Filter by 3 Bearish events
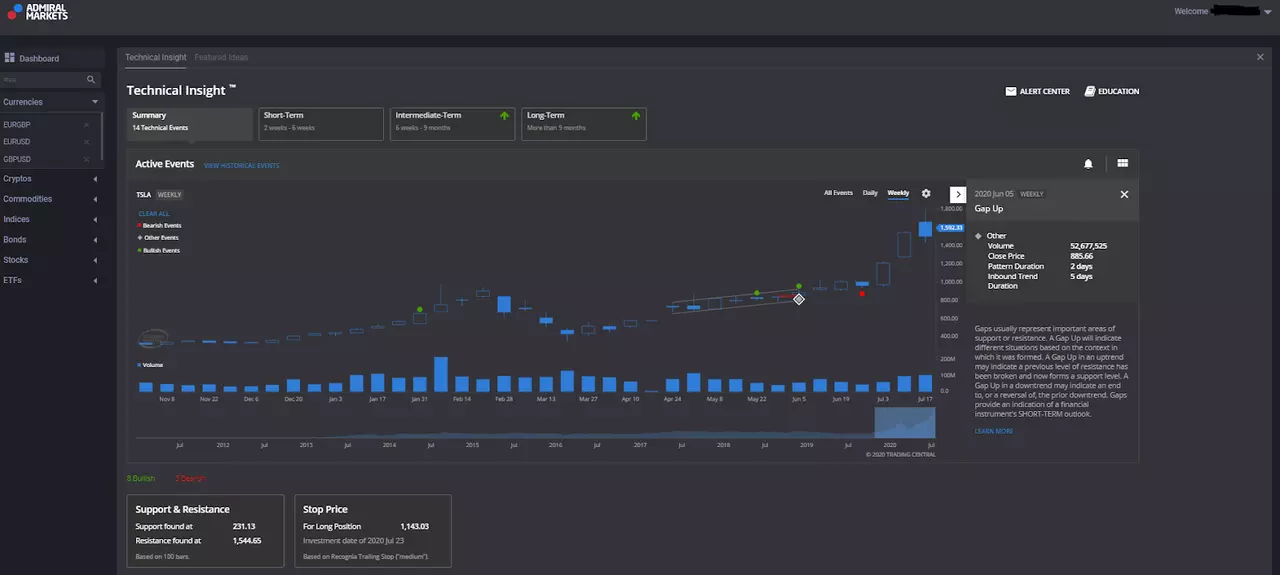Screen dimensions: 1280x575 pyautogui.click(x=188, y=479)
